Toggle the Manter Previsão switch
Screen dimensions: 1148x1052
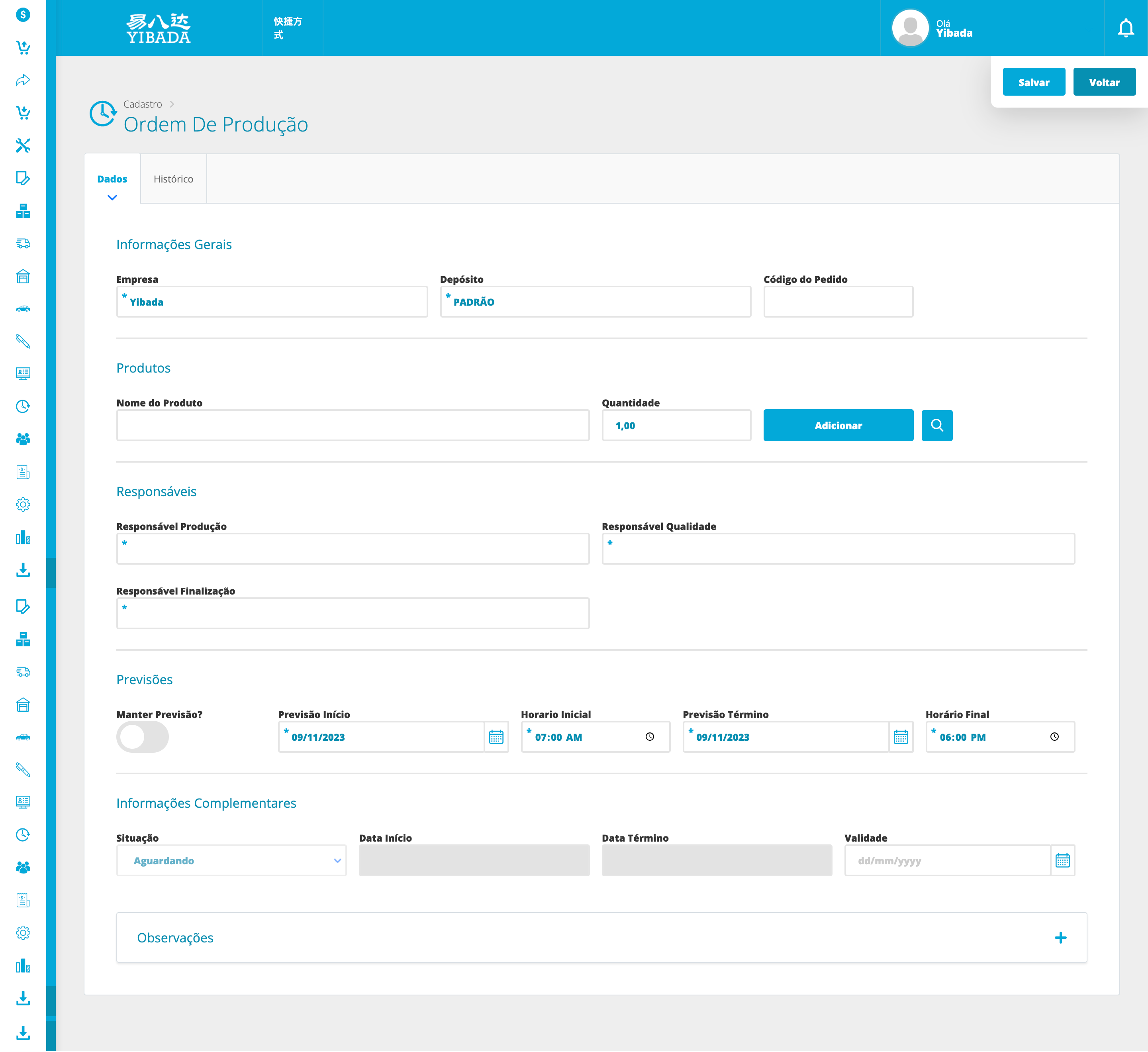[x=142, y=737]
